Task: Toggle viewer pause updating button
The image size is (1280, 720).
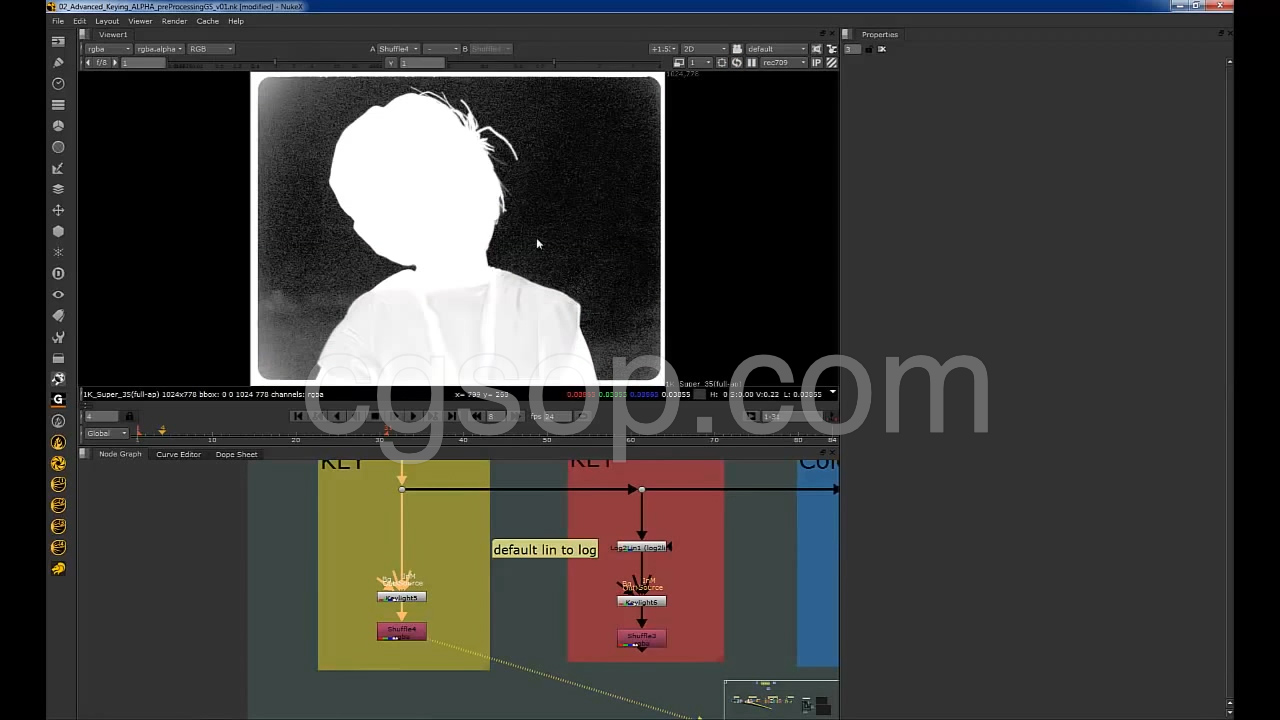Action: (751, 62)
